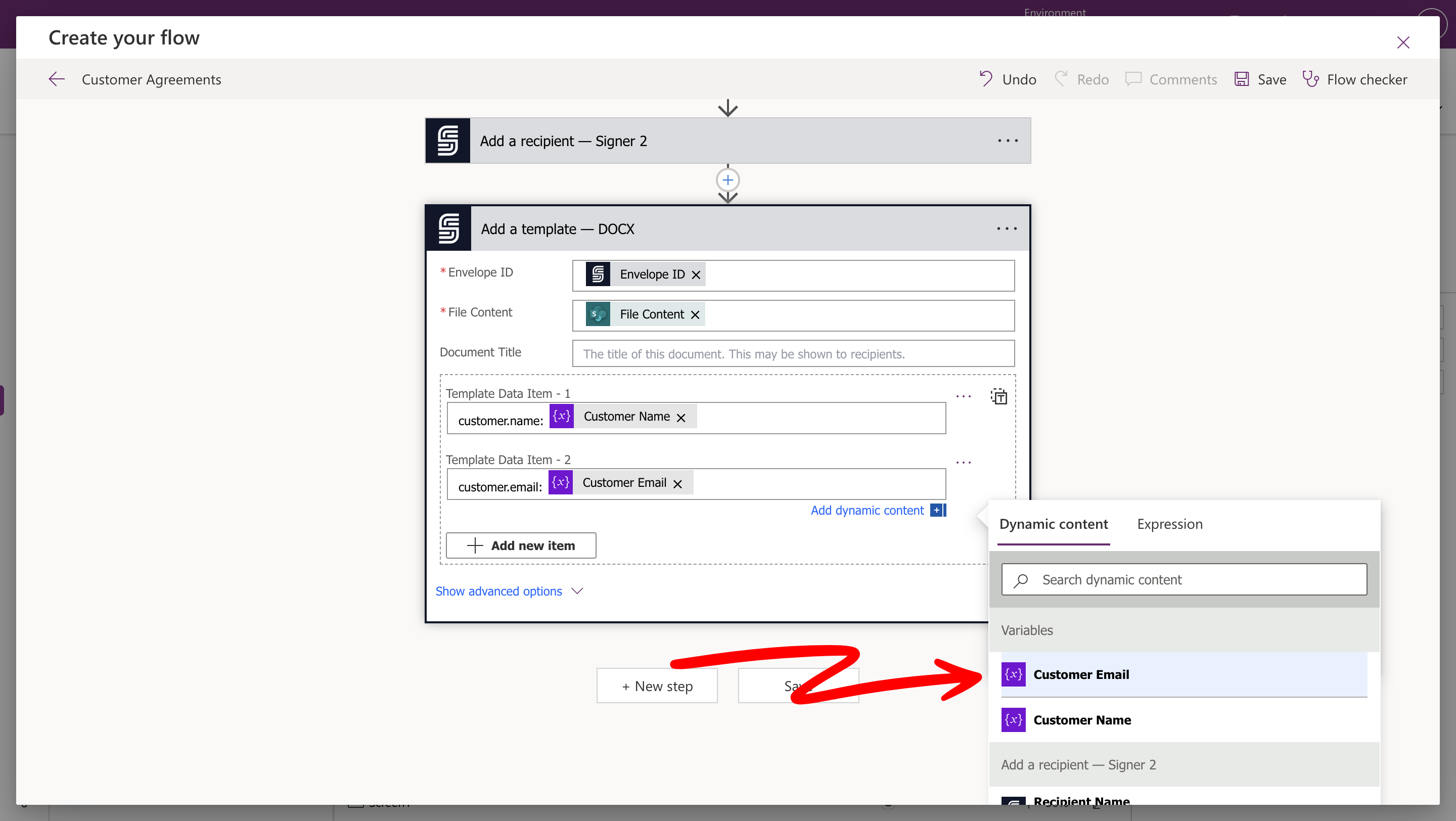
Task: Open ellipsis menu of Add a template step
Action: click(1006, 229)
